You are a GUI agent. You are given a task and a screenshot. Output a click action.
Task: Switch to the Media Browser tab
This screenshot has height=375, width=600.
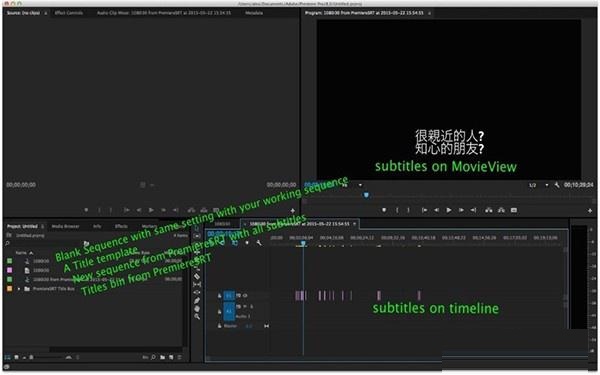(65, 226)
